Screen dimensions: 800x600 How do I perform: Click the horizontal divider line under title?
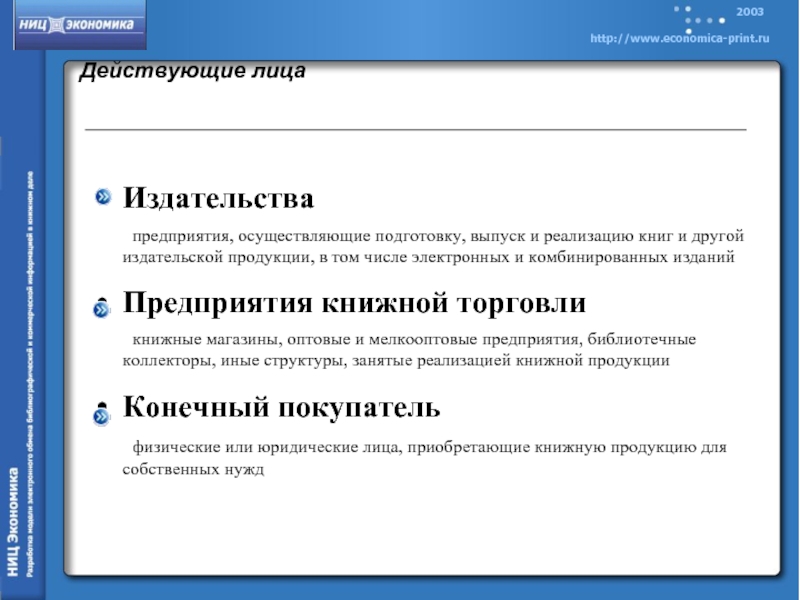click(x=415, y=130)
